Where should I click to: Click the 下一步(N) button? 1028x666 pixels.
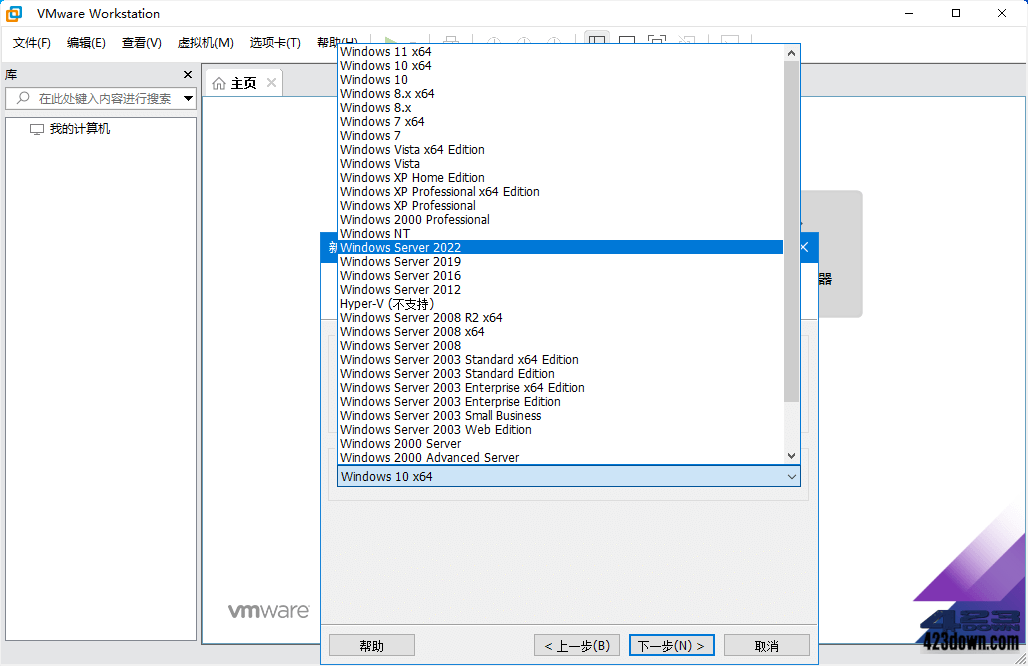pos(671,644)
